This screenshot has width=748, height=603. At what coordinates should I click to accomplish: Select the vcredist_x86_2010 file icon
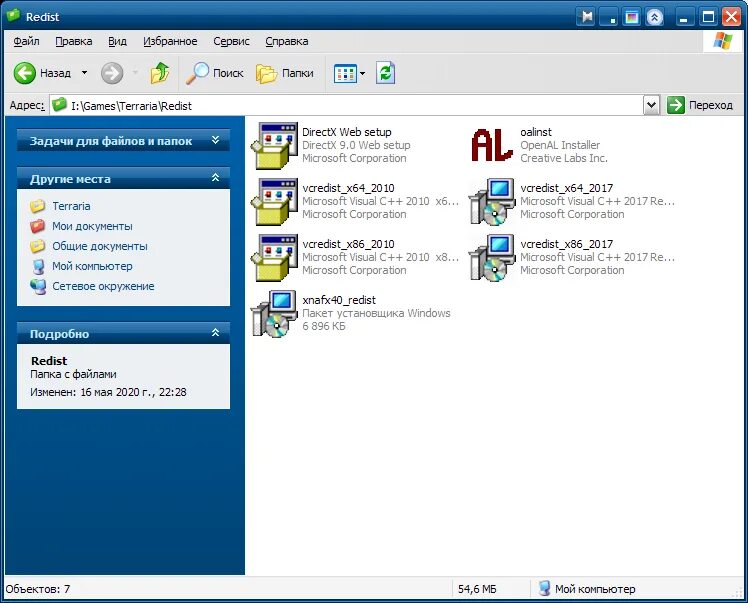(274, 258)
